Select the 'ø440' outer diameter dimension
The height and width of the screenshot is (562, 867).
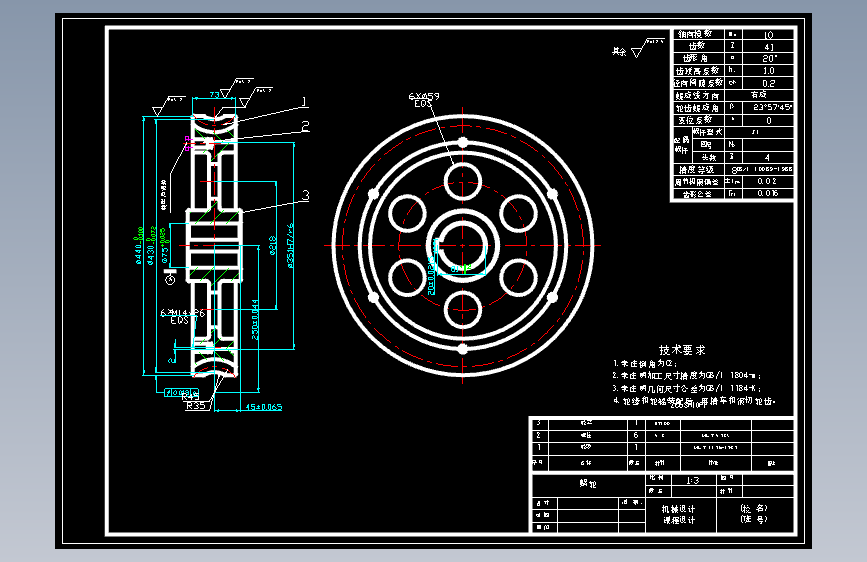pos(139,246)
